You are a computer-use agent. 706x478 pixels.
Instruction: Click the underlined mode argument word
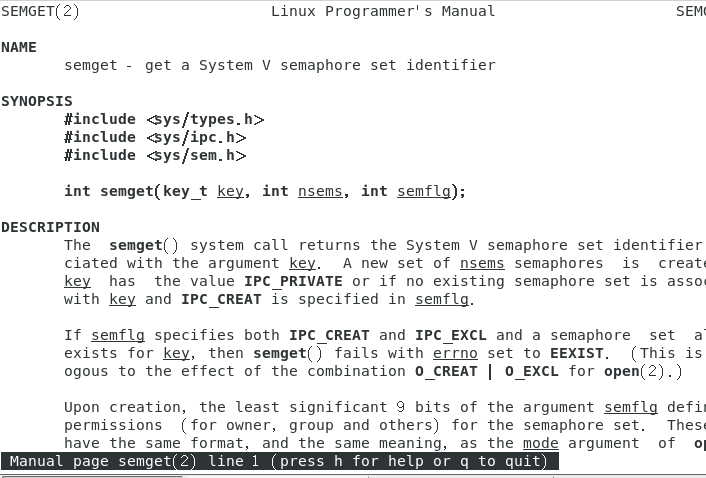(541, 443)
